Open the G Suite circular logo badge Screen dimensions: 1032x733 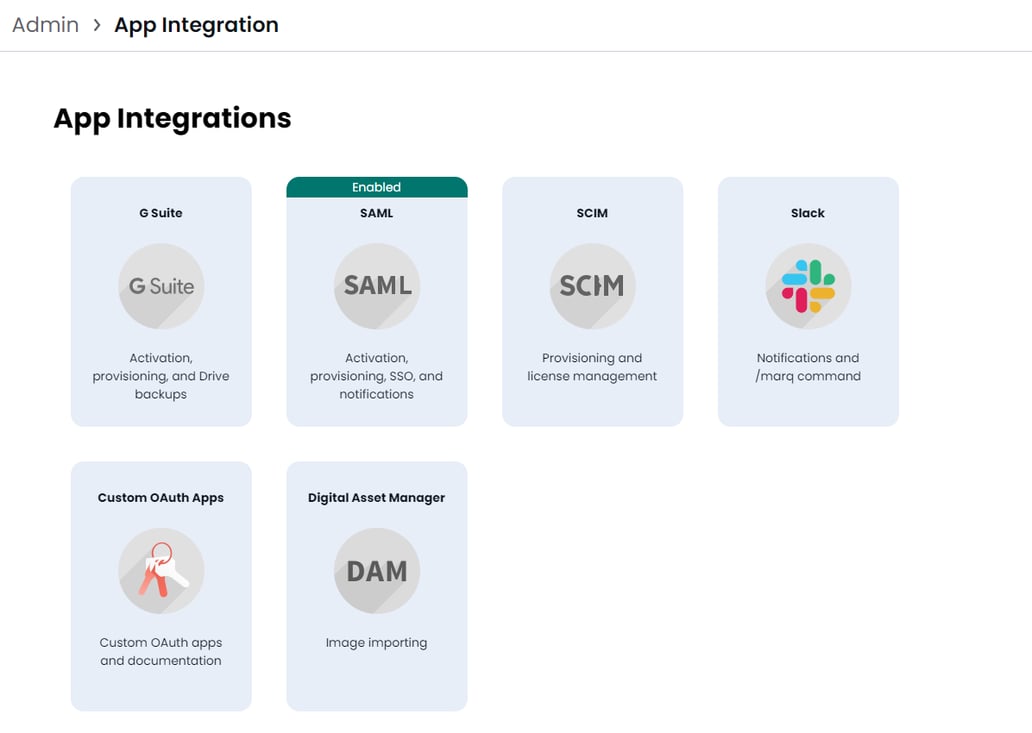coord(161,286)
